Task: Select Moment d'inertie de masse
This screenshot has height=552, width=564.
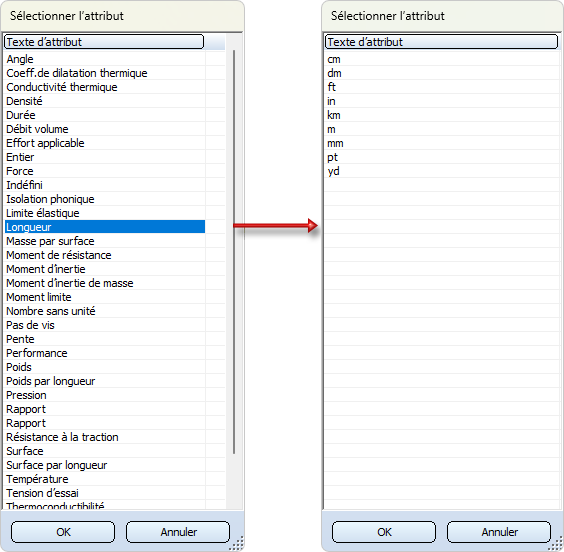Action: (105, 283)
